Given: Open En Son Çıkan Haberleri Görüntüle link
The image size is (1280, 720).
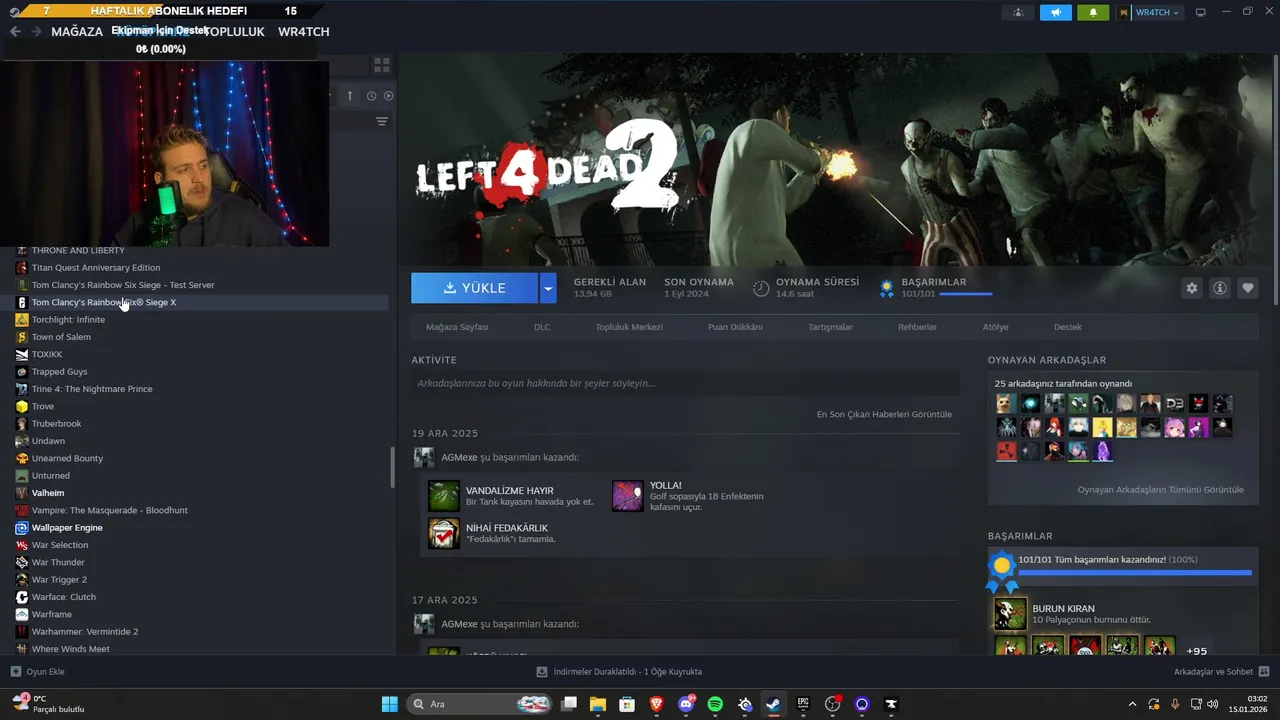Looking at the screenshot, I should click(x=884, y=414).
